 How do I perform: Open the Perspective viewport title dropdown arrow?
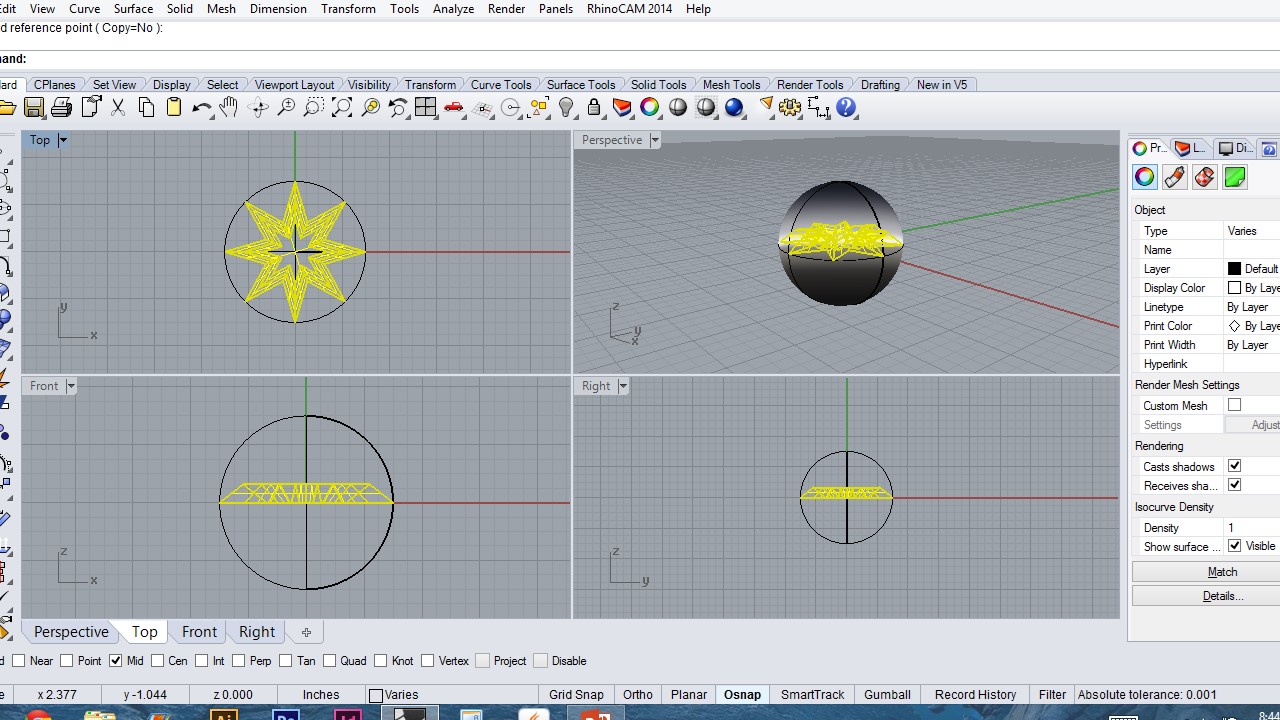click(x=655, y=140)
